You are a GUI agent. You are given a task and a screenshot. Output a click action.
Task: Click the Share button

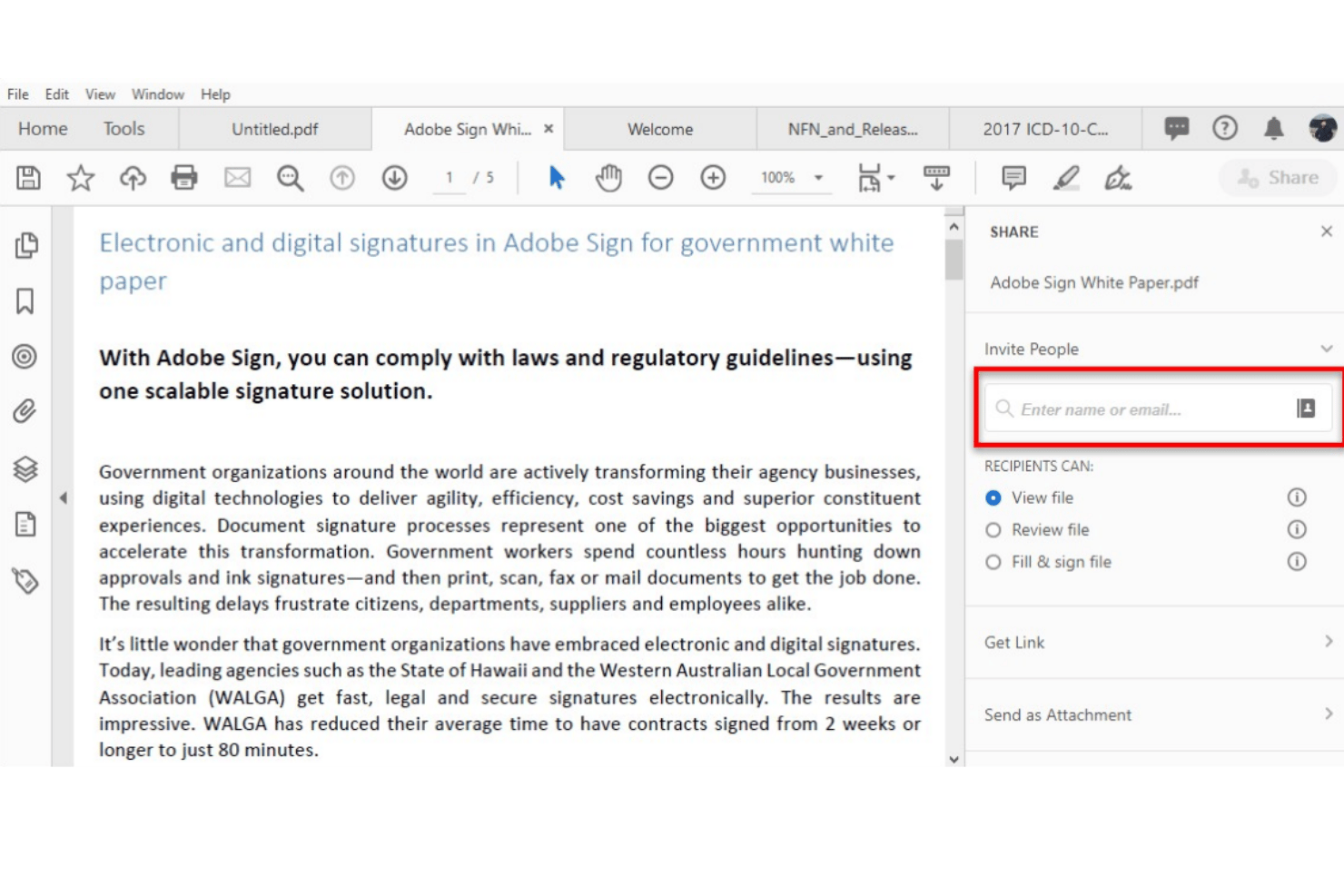[x=1279, y=177]
